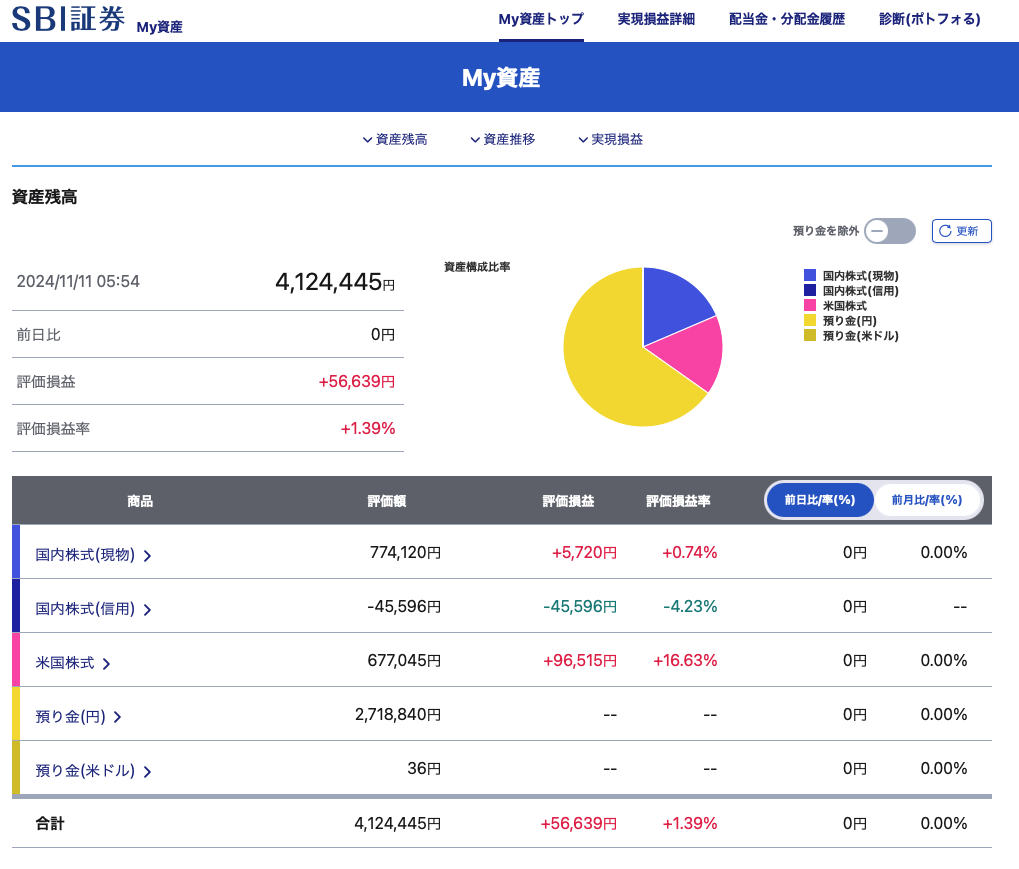Viewport: 1019px width, 869px height.
Task: Jump to 実現損益 section
Action: [611, 140]
